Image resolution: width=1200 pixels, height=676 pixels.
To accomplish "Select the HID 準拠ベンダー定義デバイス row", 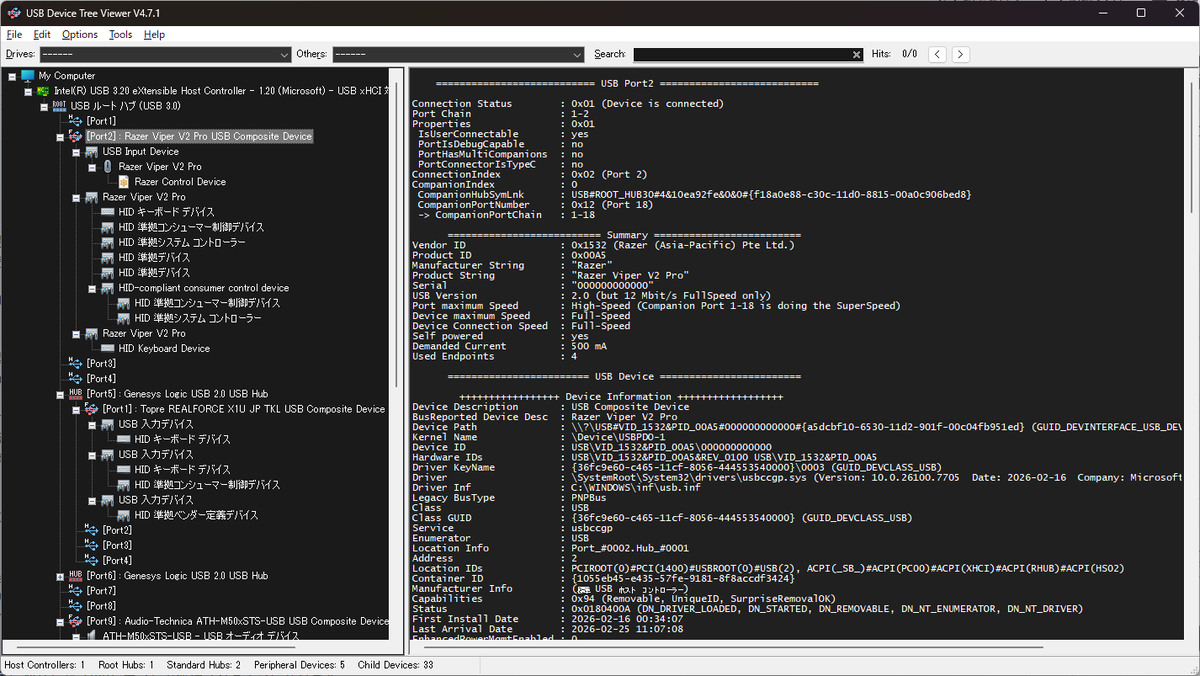I will (x=196, y=515).
